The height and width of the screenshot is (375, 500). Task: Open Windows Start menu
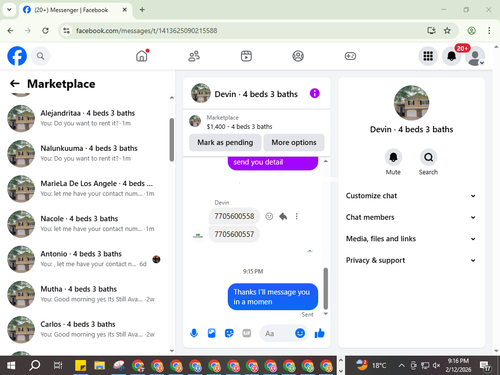click(11, 366)
